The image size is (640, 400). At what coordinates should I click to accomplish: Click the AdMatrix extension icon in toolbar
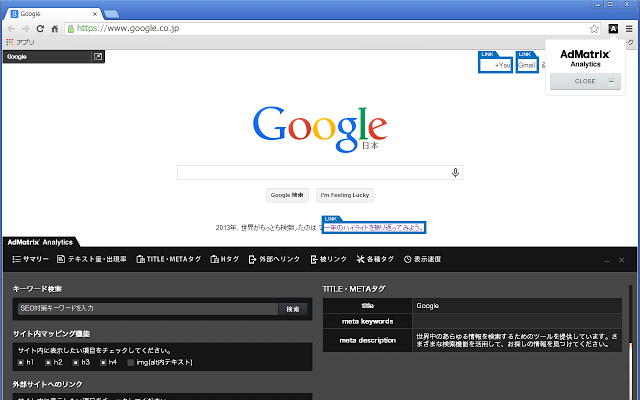tap(613, 29)
